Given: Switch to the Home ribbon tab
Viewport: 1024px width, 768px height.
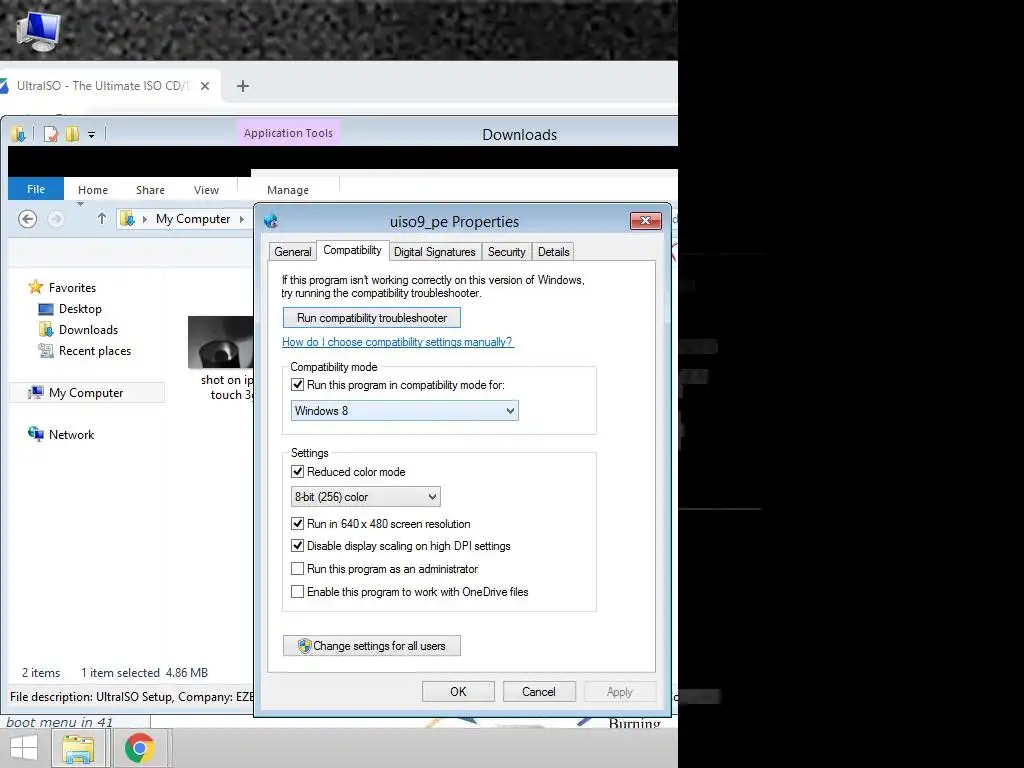Looking at the screenshot, I should point(93,190).
